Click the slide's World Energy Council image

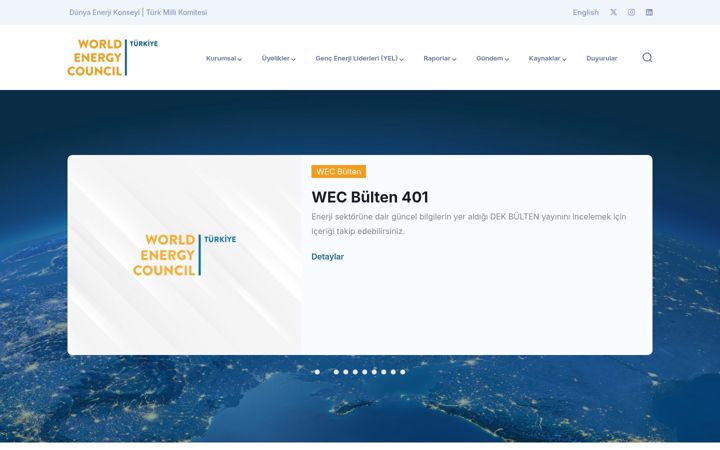pos(185,255)
